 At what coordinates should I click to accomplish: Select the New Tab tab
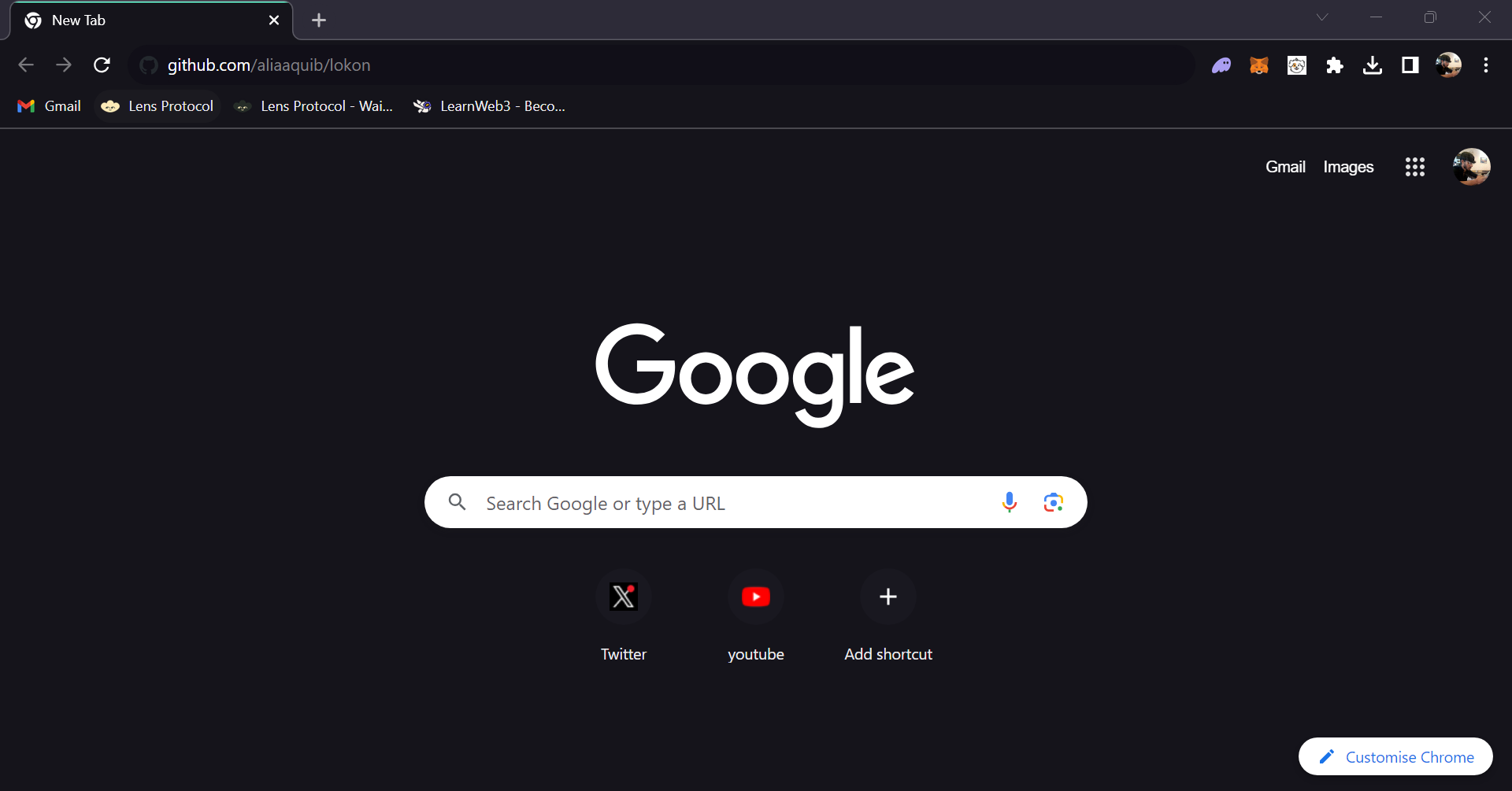(151, 20)
